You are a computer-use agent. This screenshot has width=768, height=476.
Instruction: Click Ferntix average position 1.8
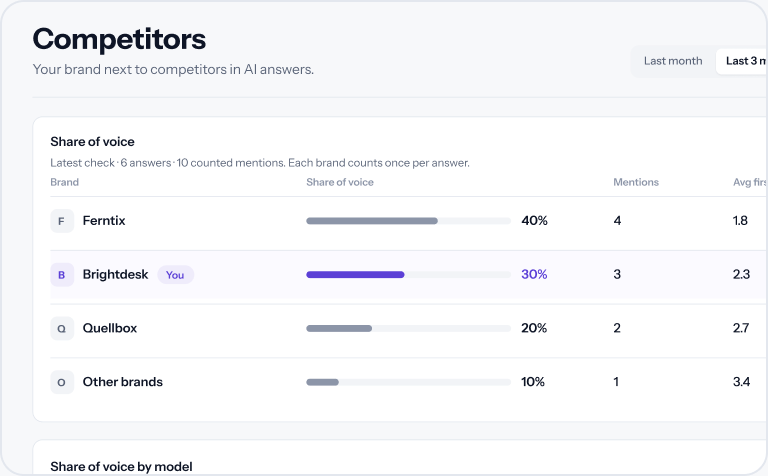(x=740, y=220)
